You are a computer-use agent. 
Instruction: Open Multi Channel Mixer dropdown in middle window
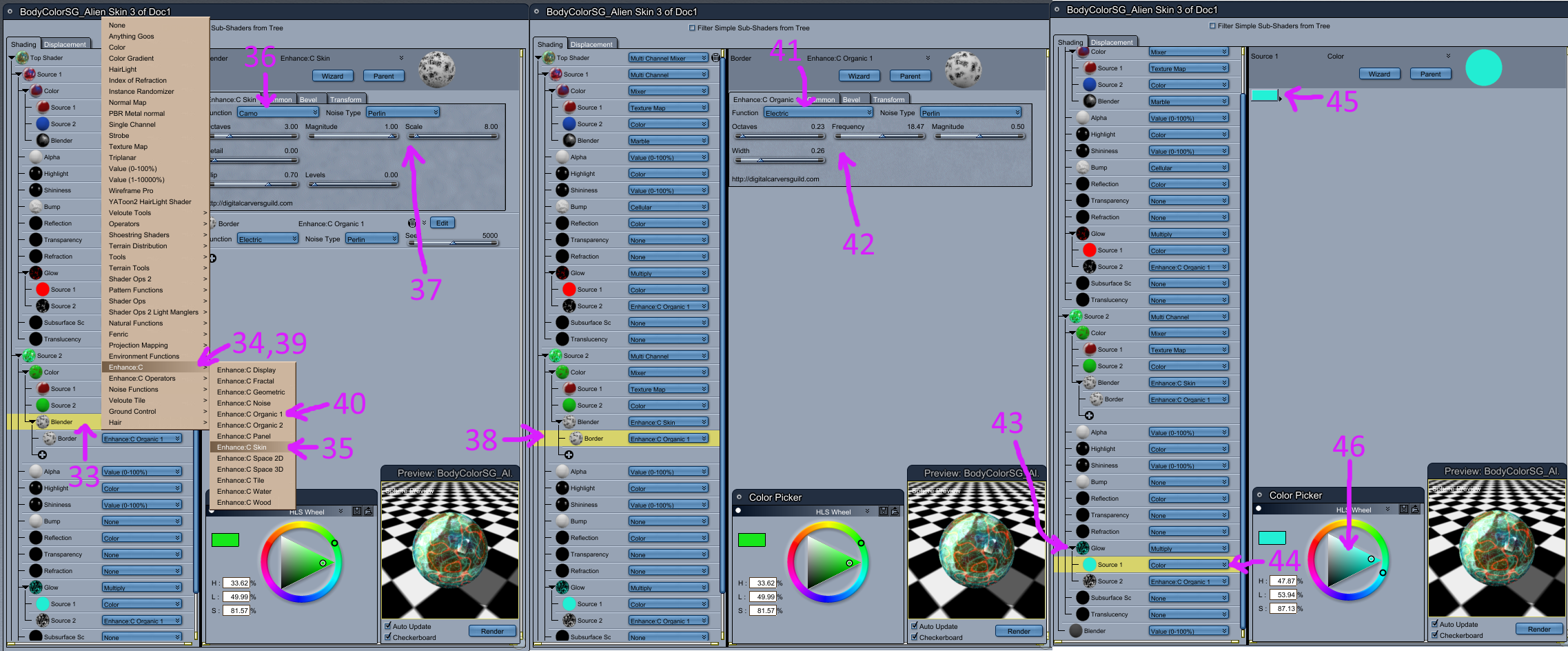click(x=668, y=58)
